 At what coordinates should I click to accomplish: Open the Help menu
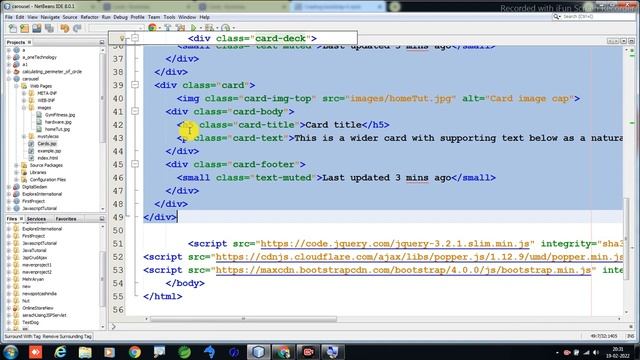204,17
